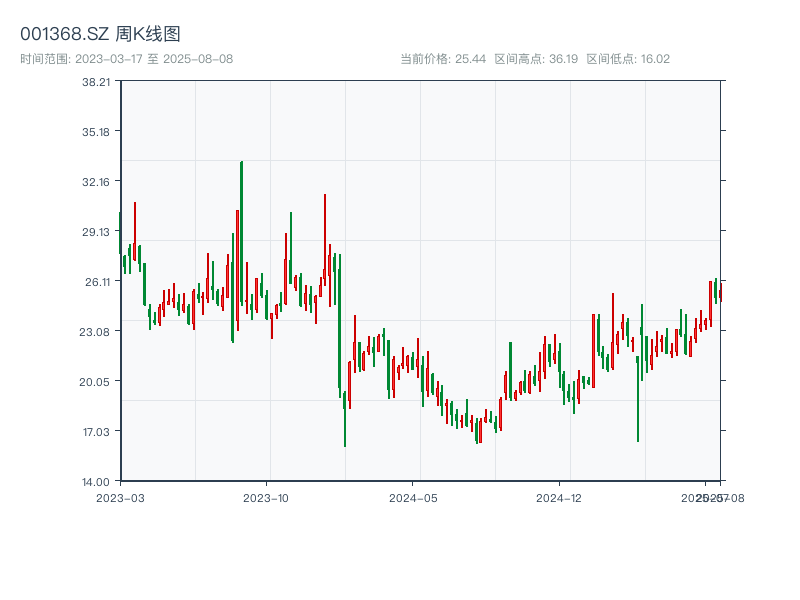Click the y-axis value 35.18
Screen dimensions: 800x600
[x=96, y=132]
